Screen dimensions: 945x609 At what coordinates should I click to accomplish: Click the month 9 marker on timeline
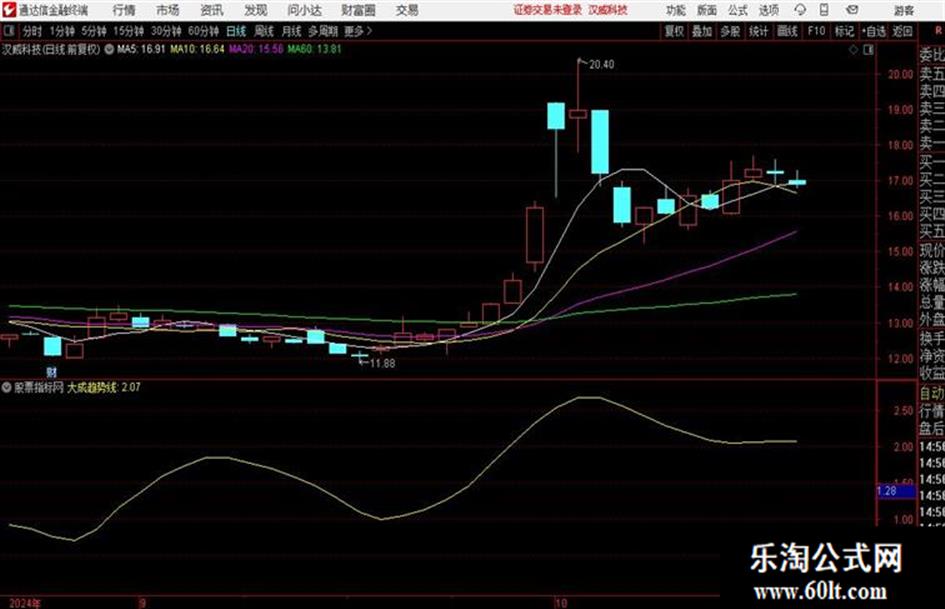pyautogui.click(x=142, y=603)
